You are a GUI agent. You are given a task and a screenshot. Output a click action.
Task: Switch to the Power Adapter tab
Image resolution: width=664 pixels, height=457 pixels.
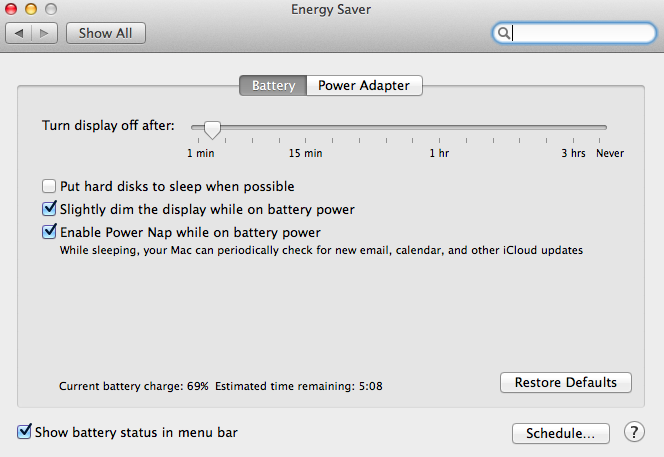[364, 86]
